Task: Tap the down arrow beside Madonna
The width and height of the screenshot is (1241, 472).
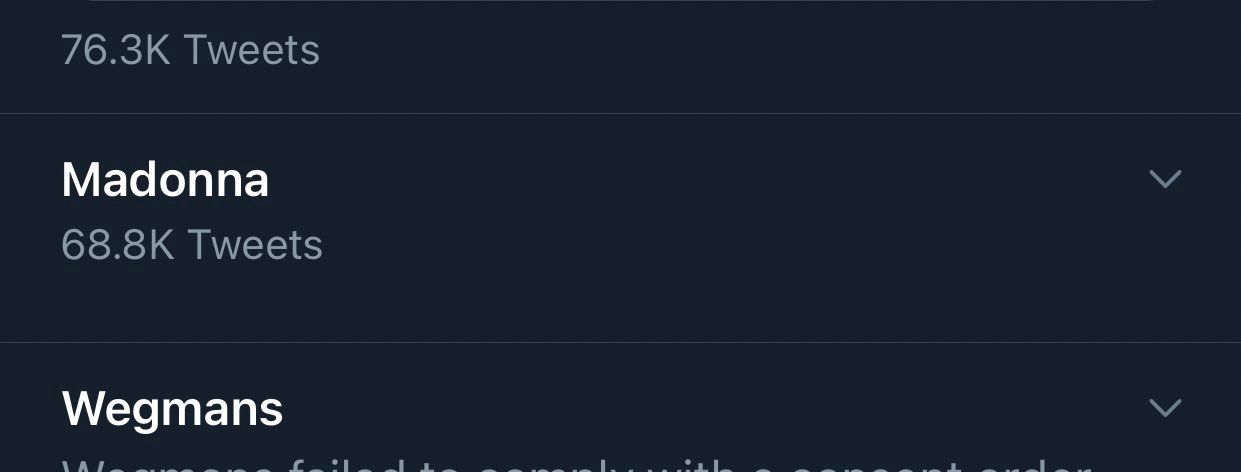Action: (x=1165, y=180)
